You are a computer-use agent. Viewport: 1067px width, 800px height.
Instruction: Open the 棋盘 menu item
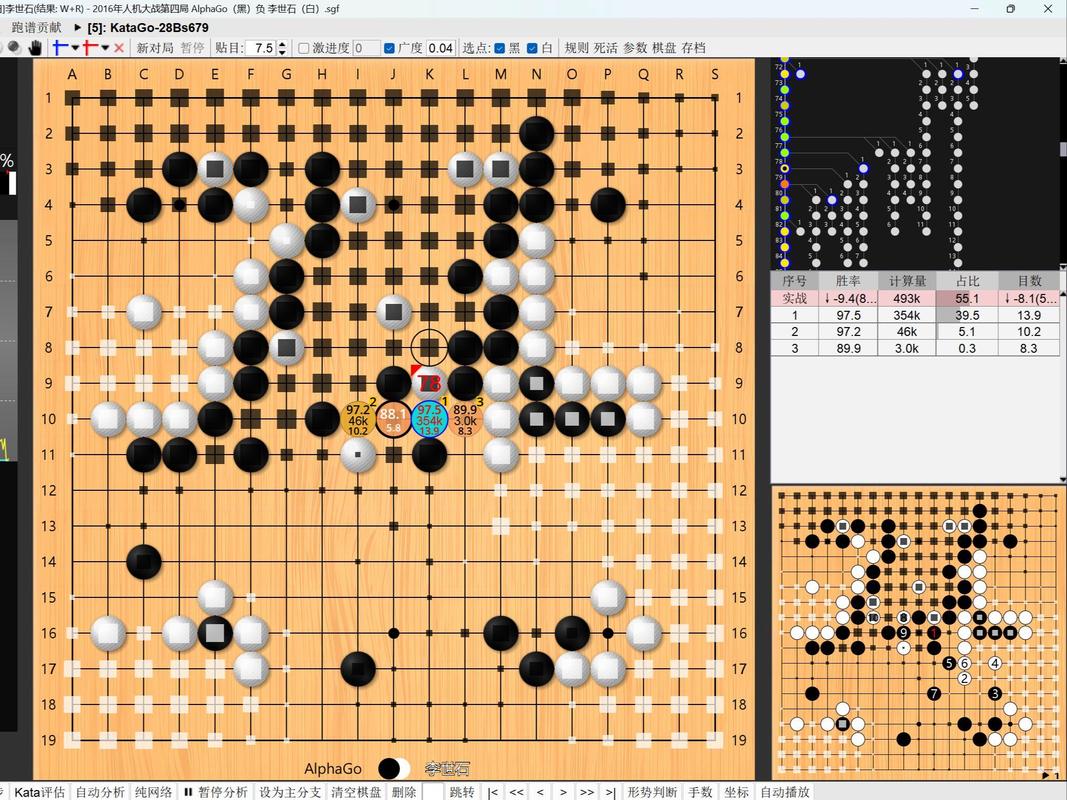[664, 48]
